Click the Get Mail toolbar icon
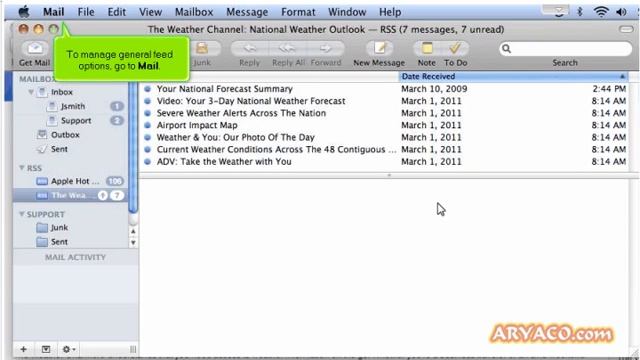The height and width of the screenshot is (360, 640). coord(35,49)
